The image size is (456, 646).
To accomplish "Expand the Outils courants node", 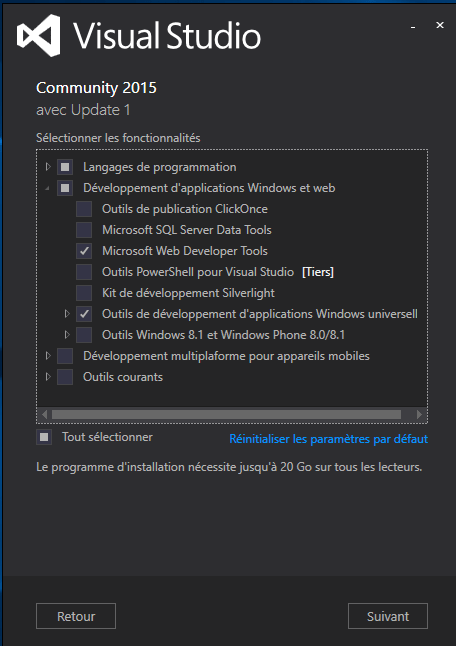I will (x=48, y=377).
